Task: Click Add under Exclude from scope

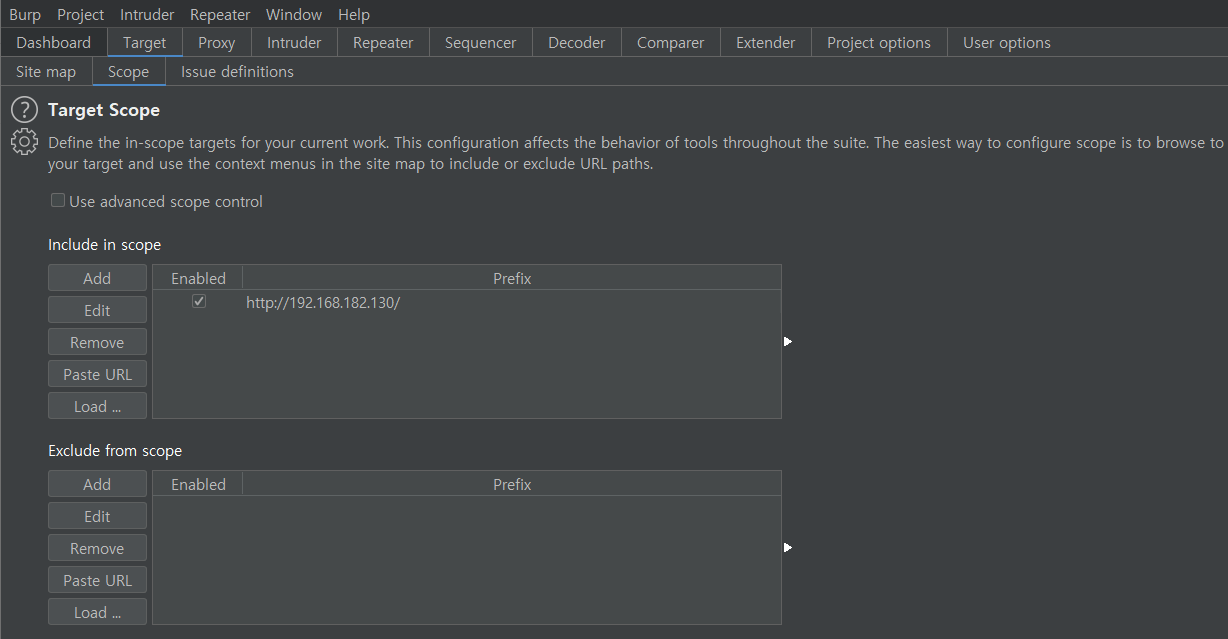Action: tap(97, 484)
